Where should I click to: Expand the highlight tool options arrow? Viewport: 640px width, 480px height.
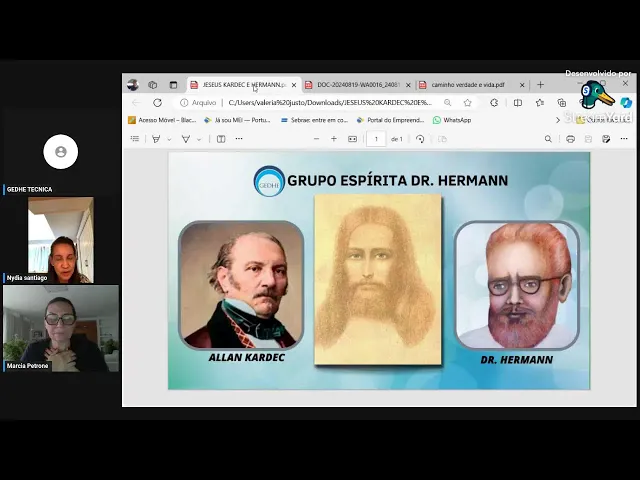(x=169, y=139)
